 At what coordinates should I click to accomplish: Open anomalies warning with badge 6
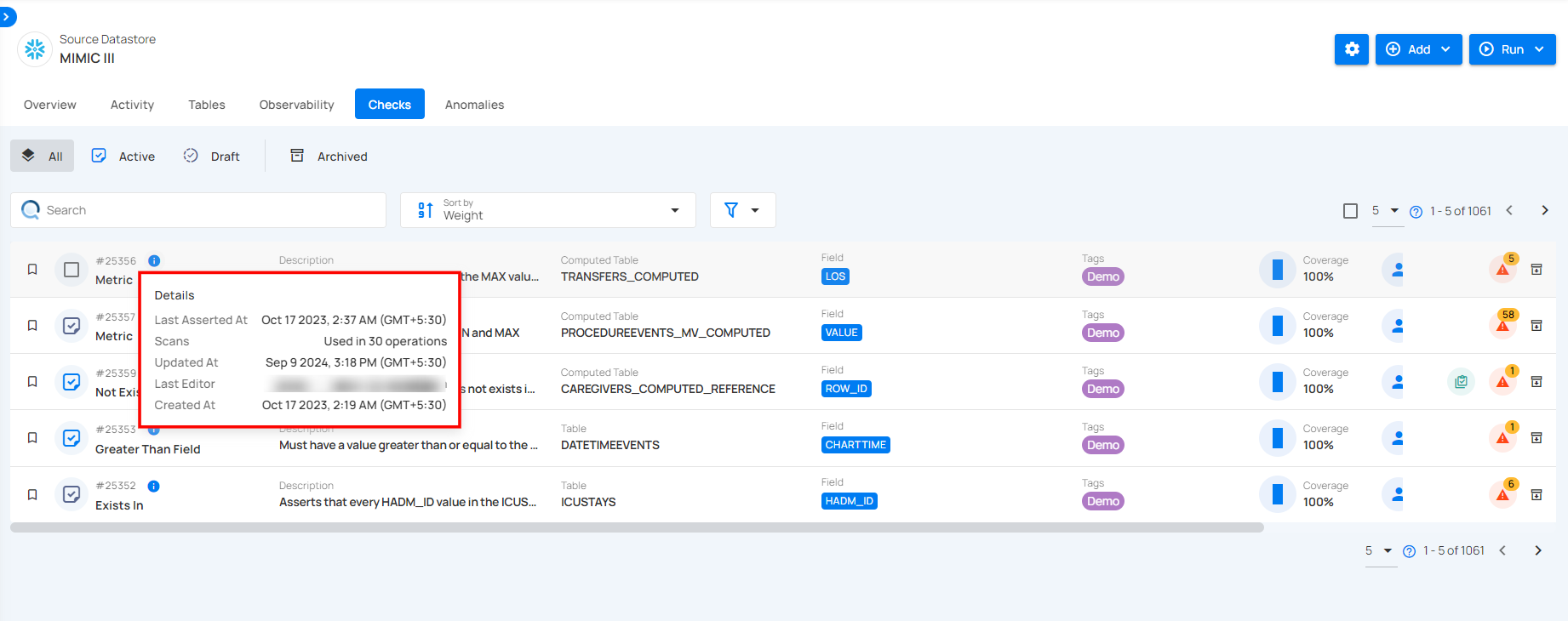point(1503,494)
